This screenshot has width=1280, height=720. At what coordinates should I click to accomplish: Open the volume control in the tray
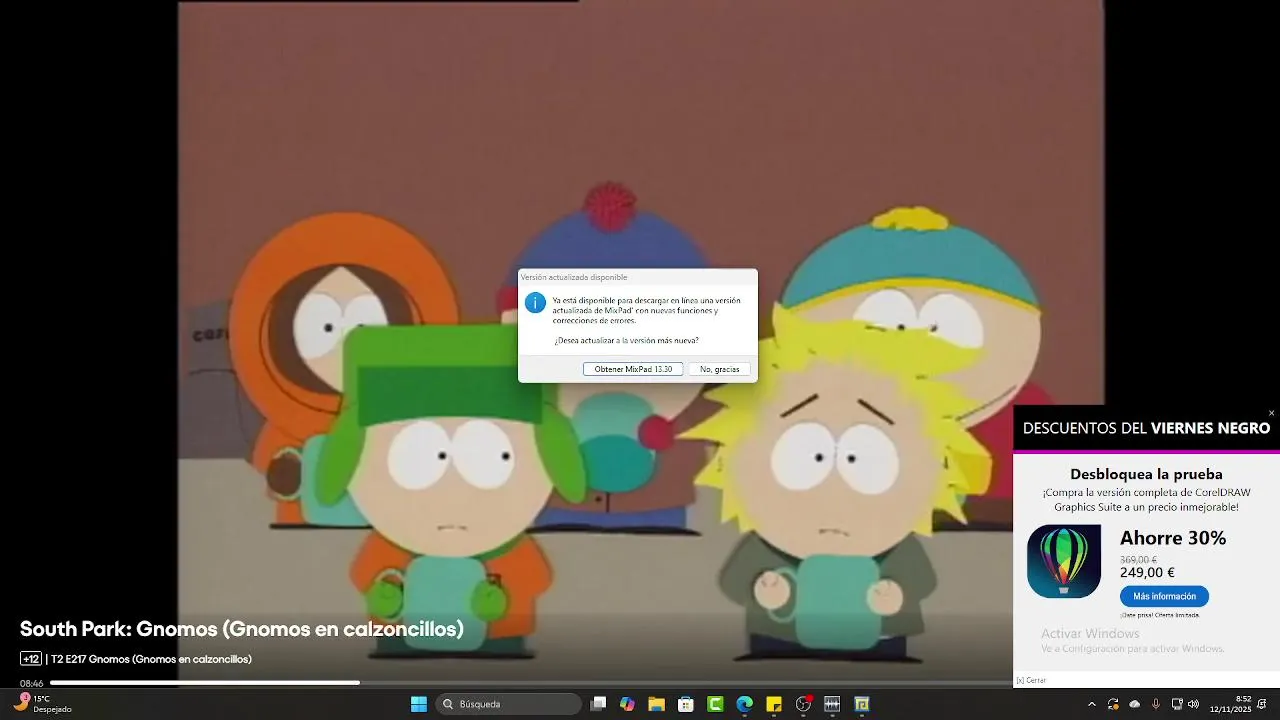click(1193, 704)
